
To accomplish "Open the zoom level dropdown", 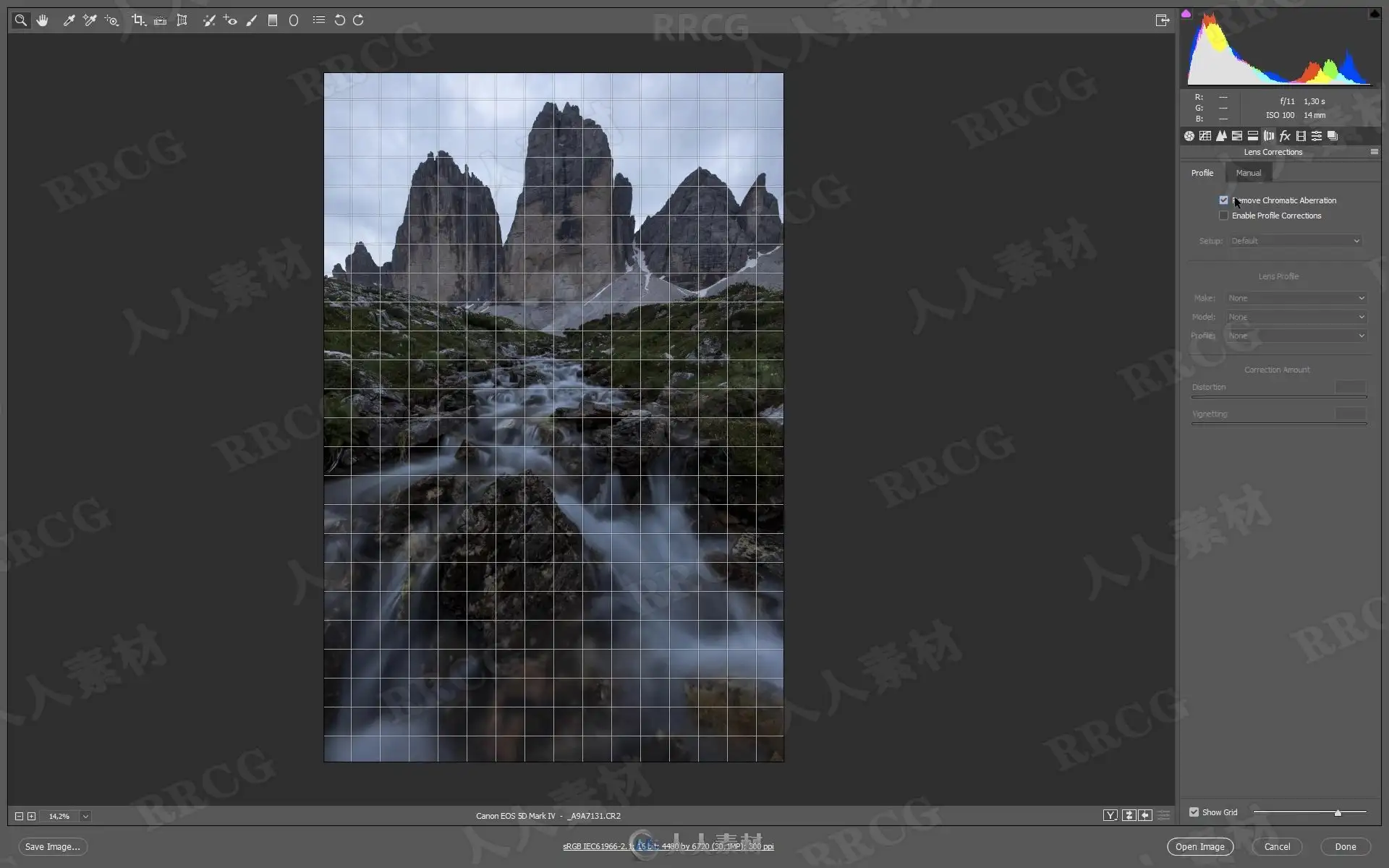I will click(85, 816).
